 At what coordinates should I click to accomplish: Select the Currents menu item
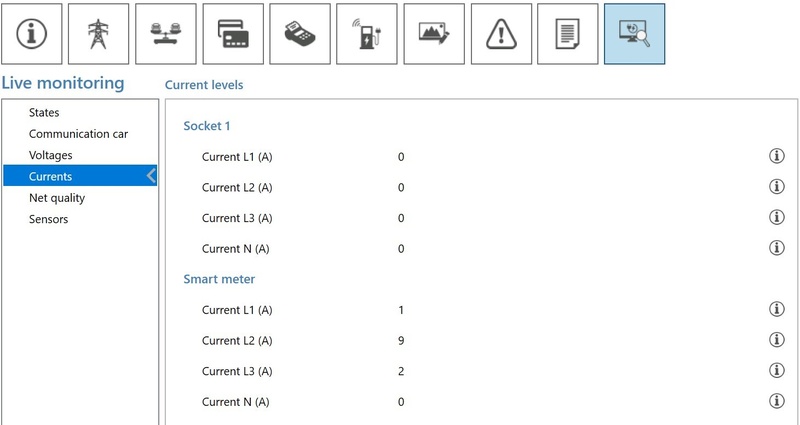(50, 177)
